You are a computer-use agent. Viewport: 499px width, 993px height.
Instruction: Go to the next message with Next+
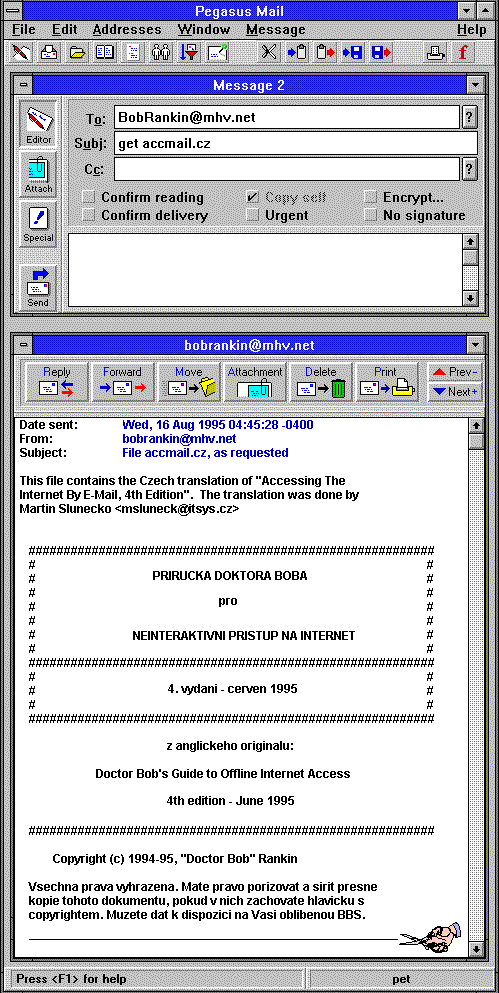click(x=455, y=392)
